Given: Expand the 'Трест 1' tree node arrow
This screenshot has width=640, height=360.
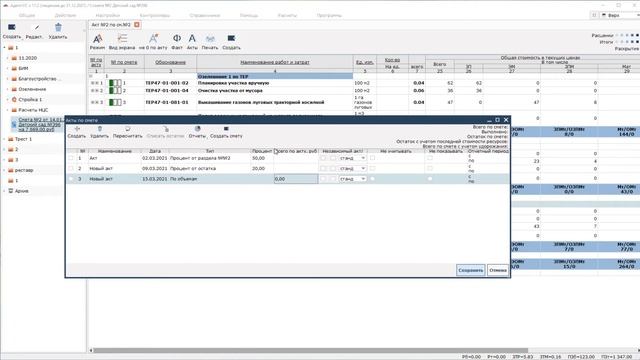Looking at the screenshot, I should [4, 139].
